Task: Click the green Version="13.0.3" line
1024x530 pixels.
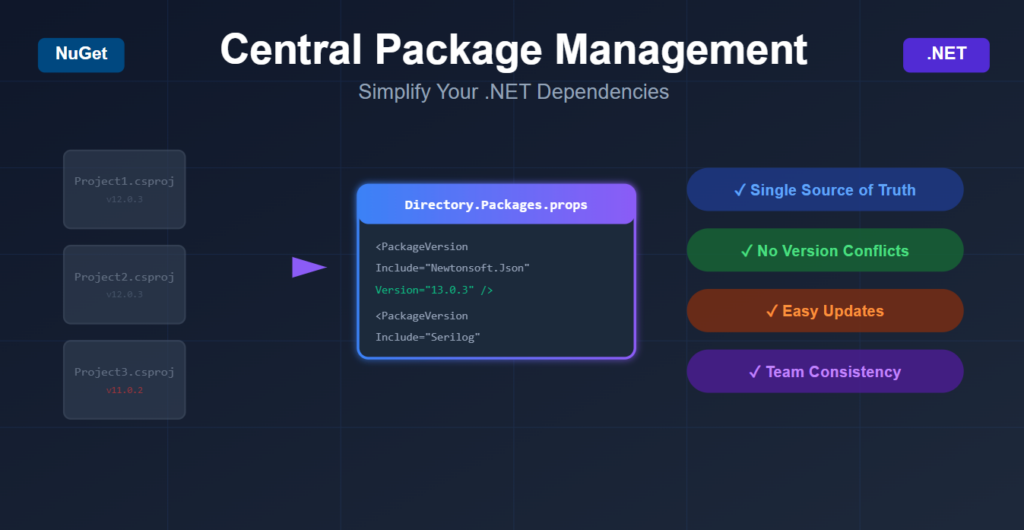Action: [434, 290]
